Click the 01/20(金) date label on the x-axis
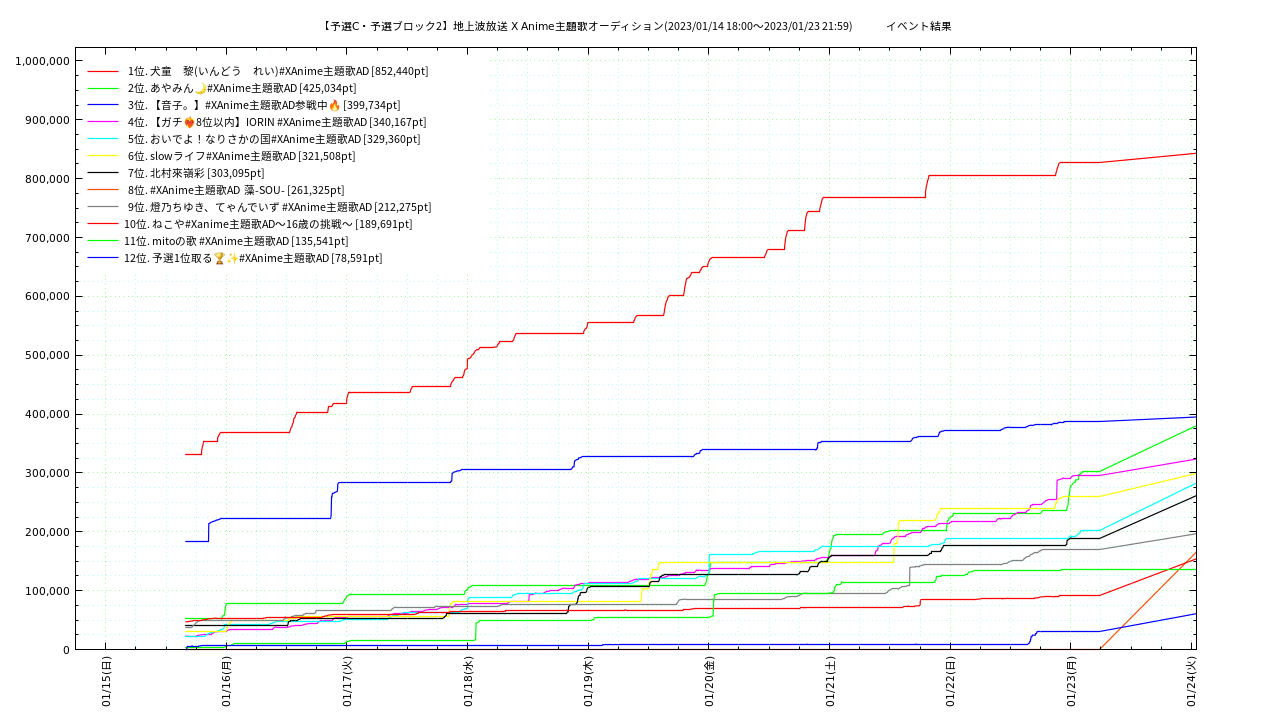 pos(709,682)
